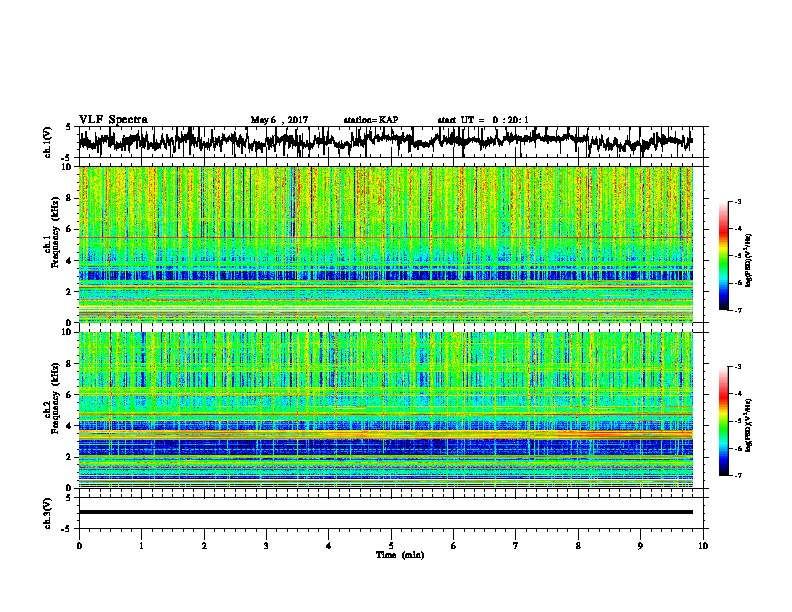The image size is (792, 612).
Task: Click the ch.1 voltage waveform trace
Action: (x=385, y=141)
